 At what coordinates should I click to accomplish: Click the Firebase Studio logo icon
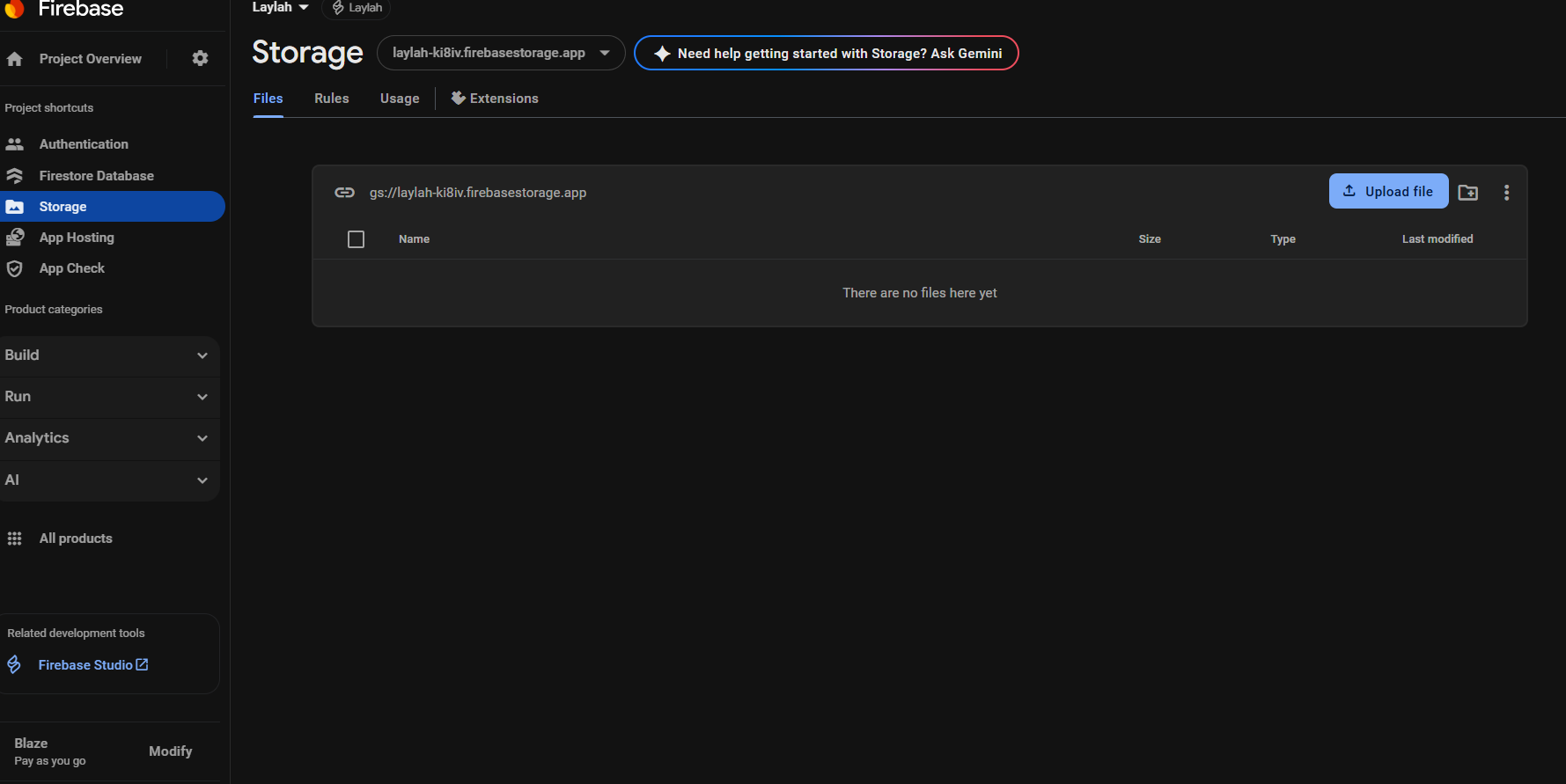[x=14, y=665]
